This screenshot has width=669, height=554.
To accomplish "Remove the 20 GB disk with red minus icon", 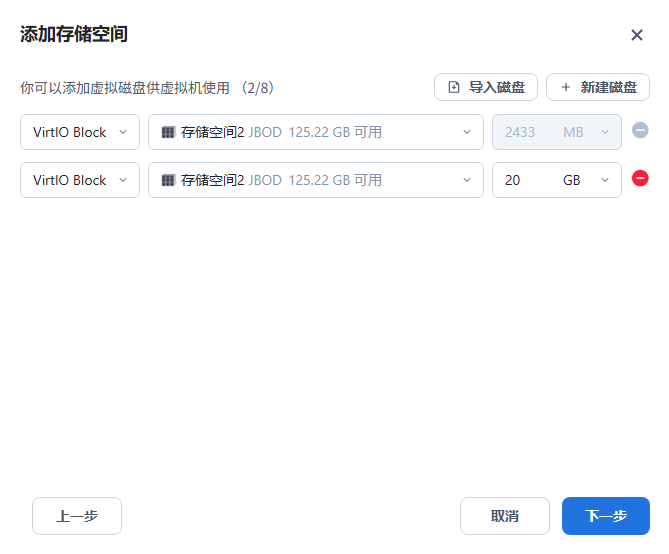I will [640, 178].
